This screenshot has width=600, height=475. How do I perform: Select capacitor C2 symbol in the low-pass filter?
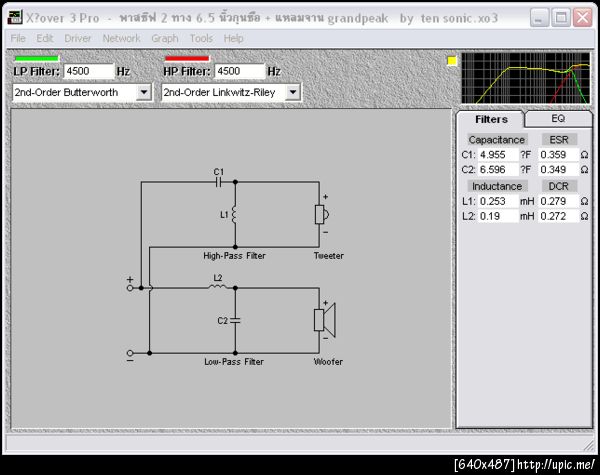235,320
